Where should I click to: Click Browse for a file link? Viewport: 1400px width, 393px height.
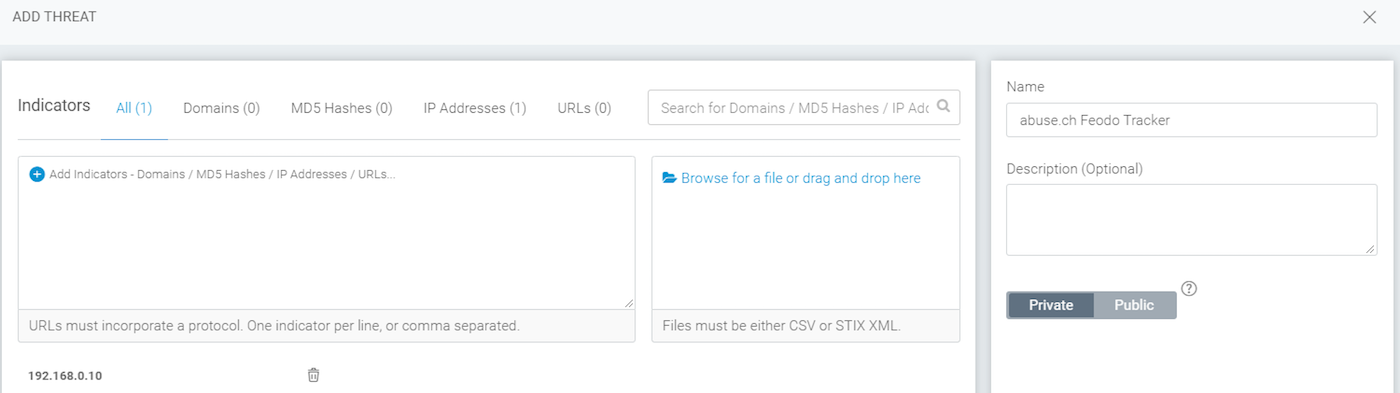(x=801, y=178)
